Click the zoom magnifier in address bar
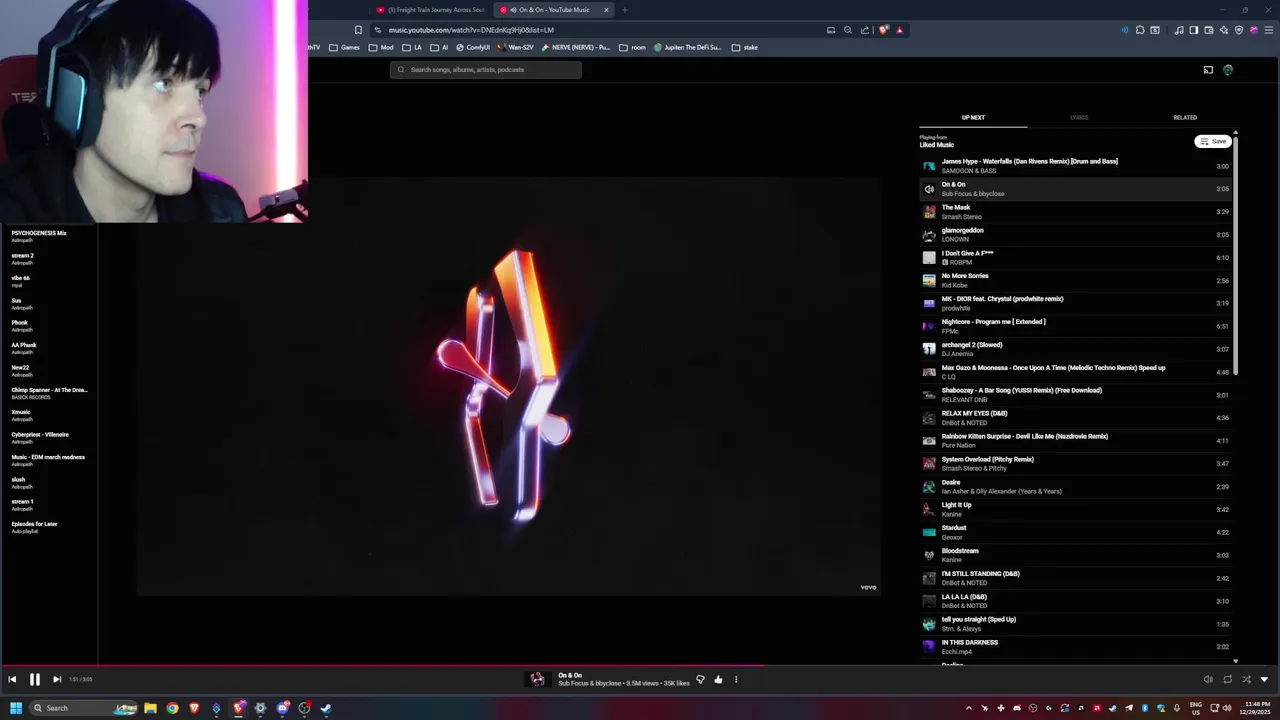Viewport: 1280px width, 720px height. pos(848,30)
